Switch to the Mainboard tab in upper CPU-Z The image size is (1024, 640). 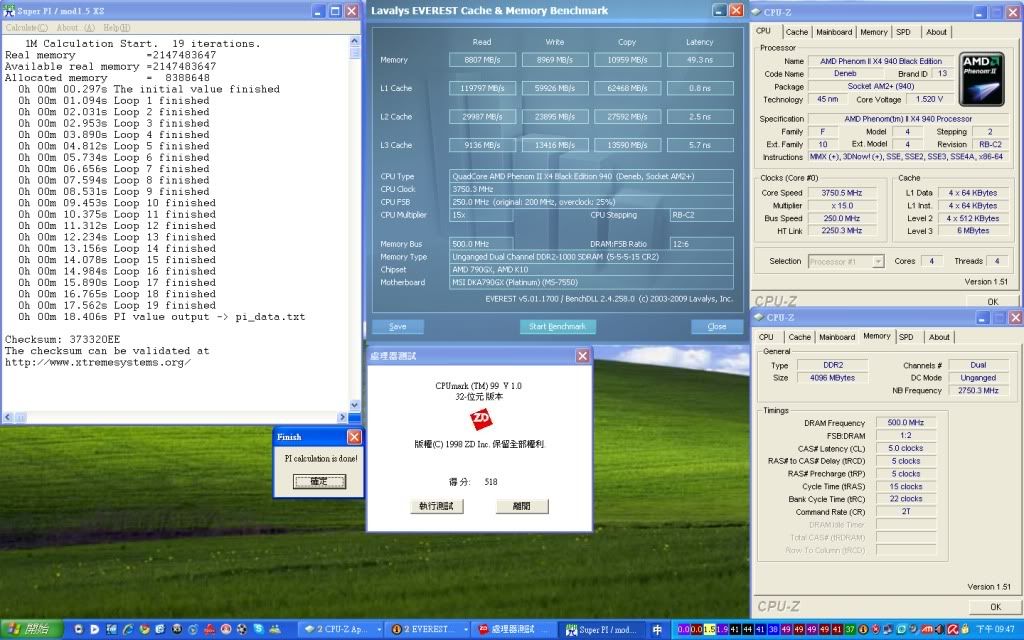click(834, 31)
